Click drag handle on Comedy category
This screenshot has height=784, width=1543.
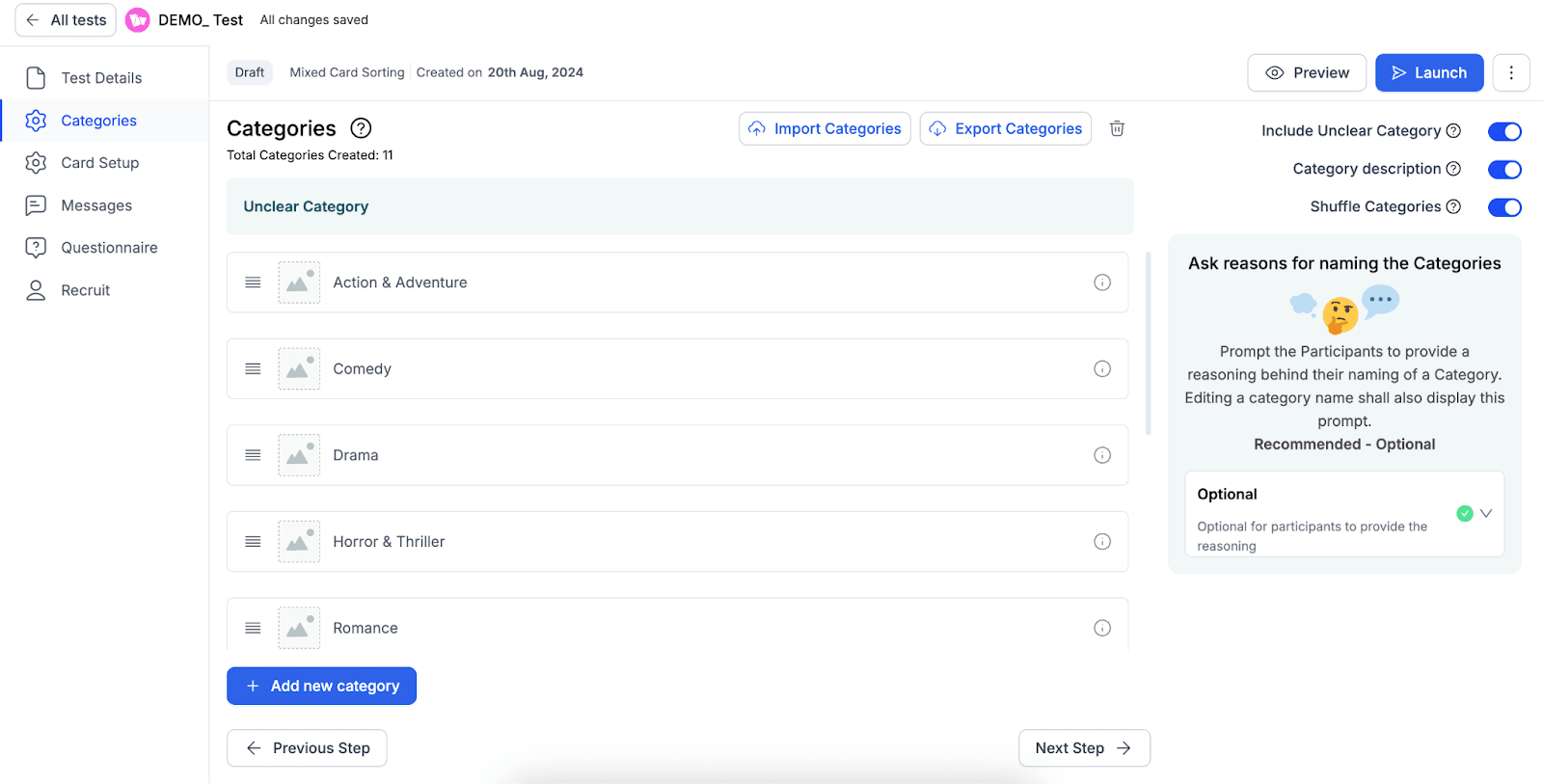253,368
